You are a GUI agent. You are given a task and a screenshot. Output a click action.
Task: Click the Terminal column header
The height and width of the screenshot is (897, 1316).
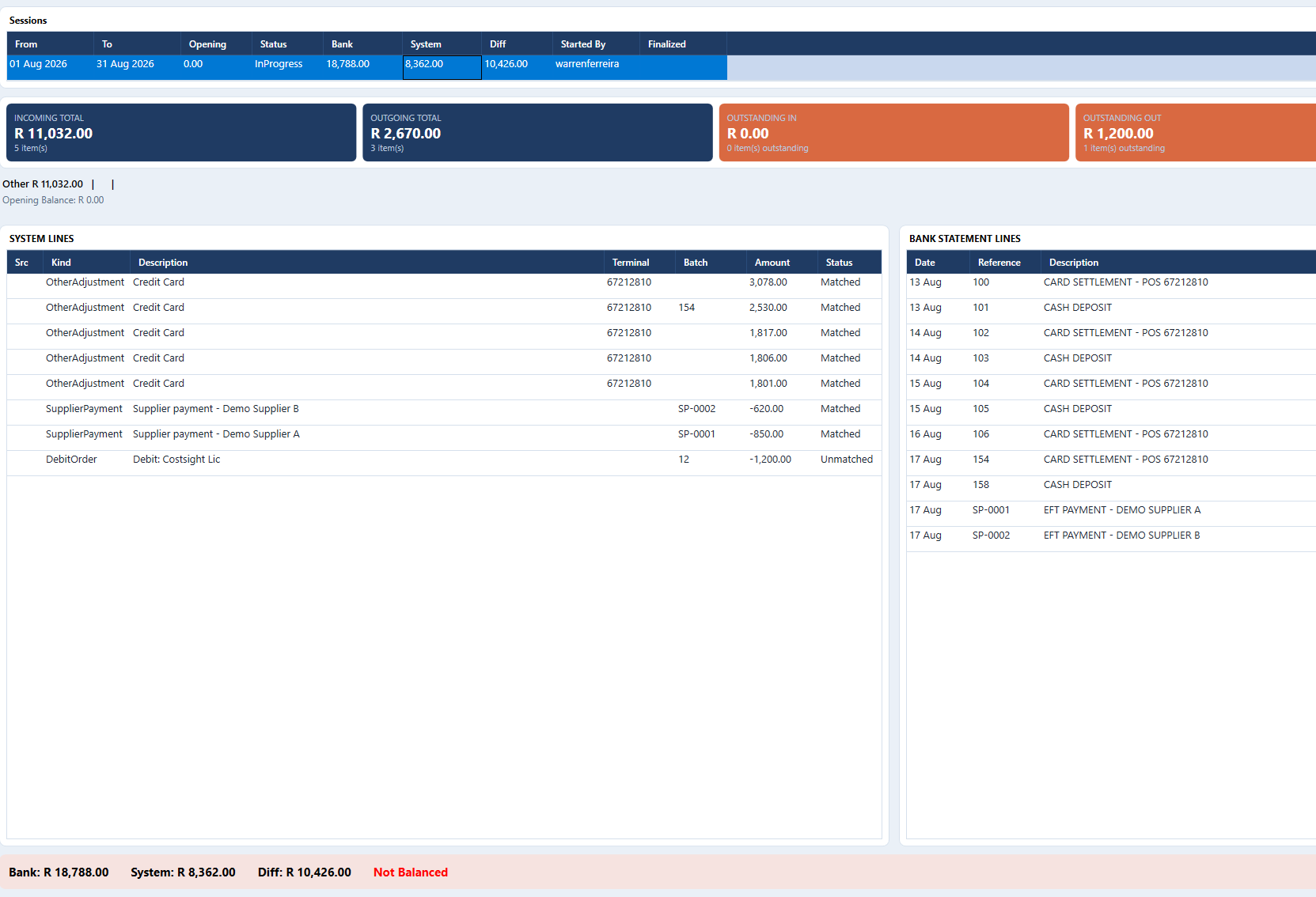(x=639, y=263)
